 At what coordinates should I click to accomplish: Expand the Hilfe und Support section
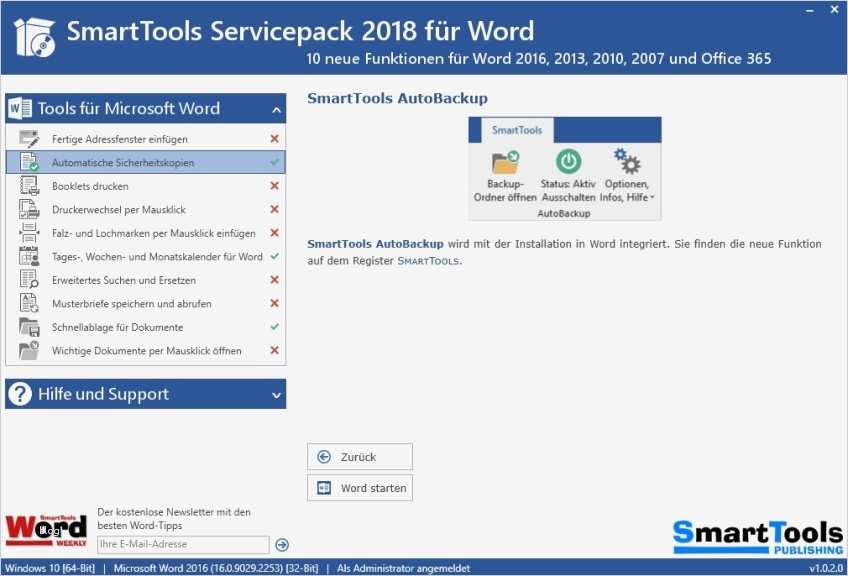coord(276,395)
